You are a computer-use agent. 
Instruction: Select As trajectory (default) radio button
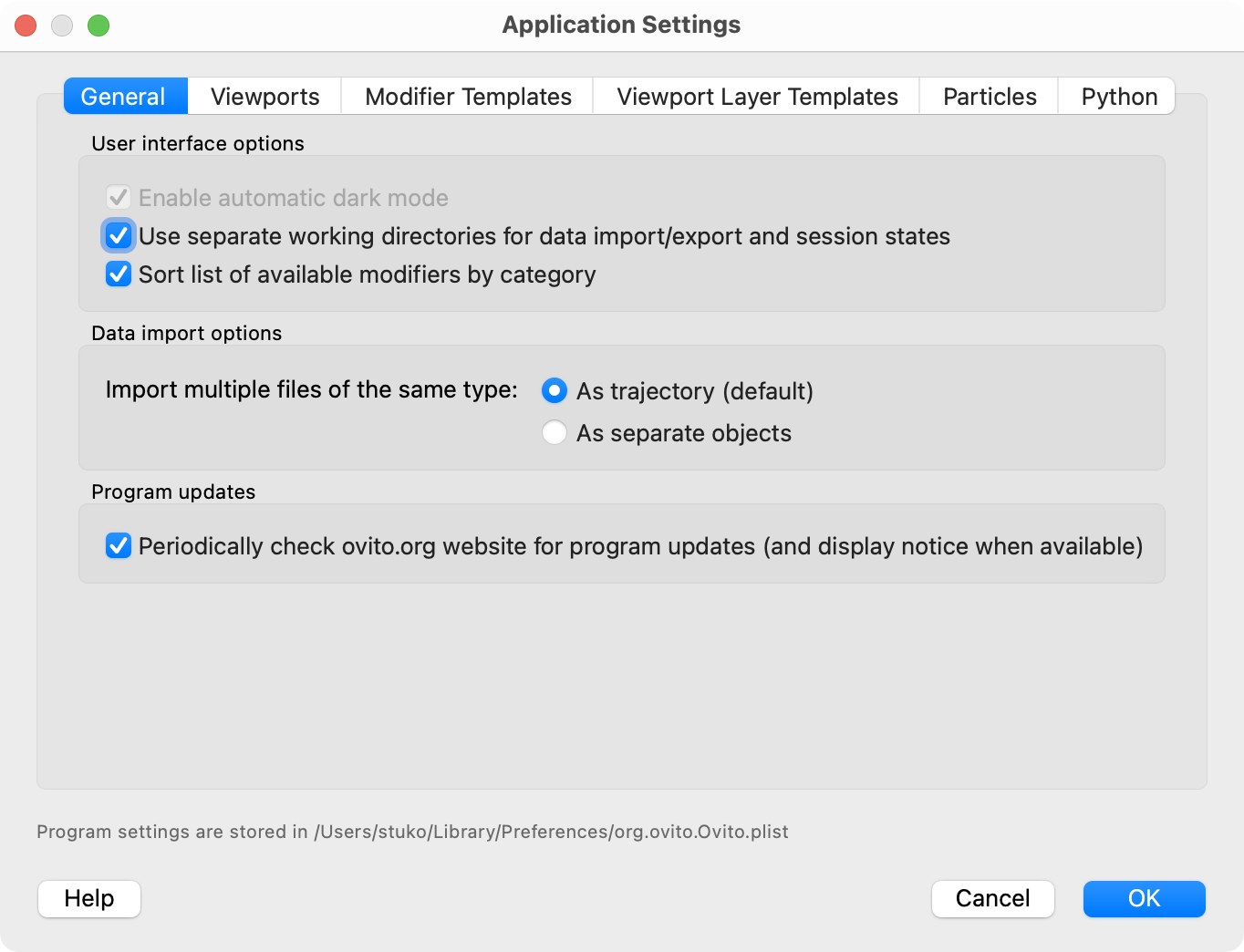[555, 391]
